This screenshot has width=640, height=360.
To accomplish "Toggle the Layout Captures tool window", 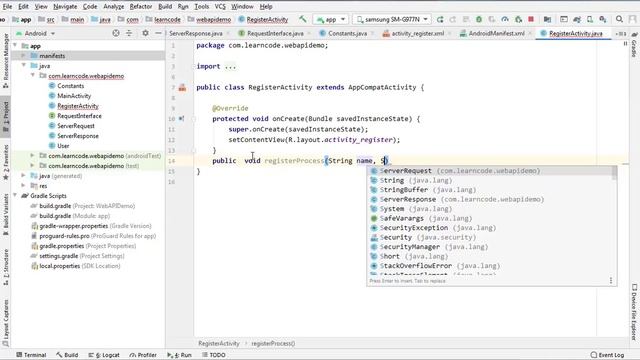I will pos(6,322).
